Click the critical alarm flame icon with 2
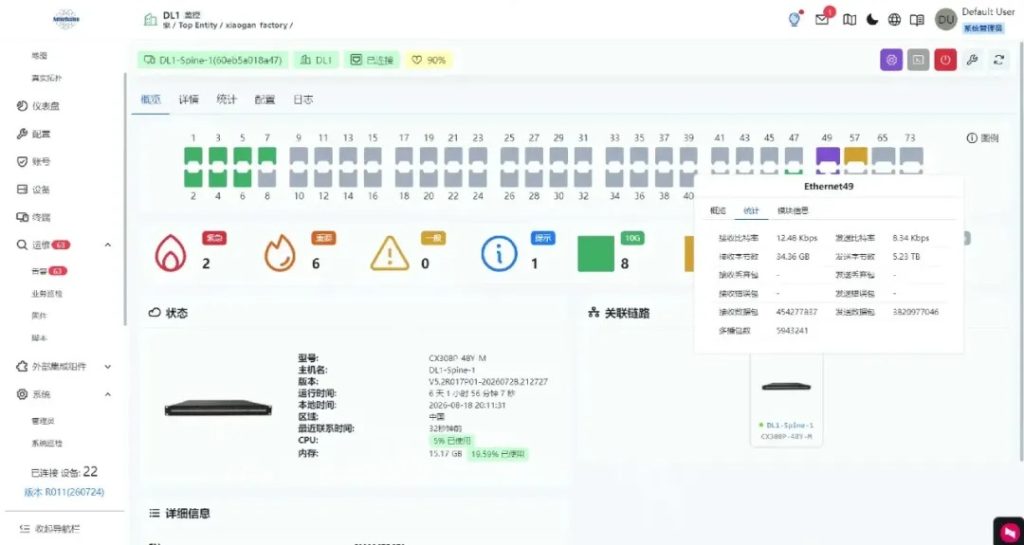The height and width of the screenshot is (545, 1024). pyautogui.click(x=170, y=253)
